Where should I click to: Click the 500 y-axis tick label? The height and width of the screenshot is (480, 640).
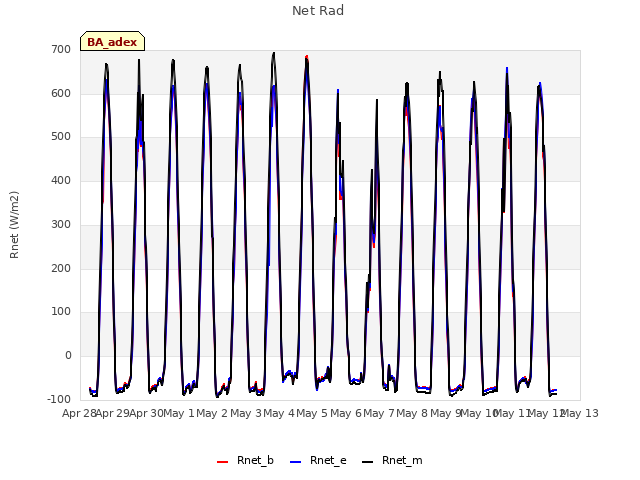click(x=61, y=137)
